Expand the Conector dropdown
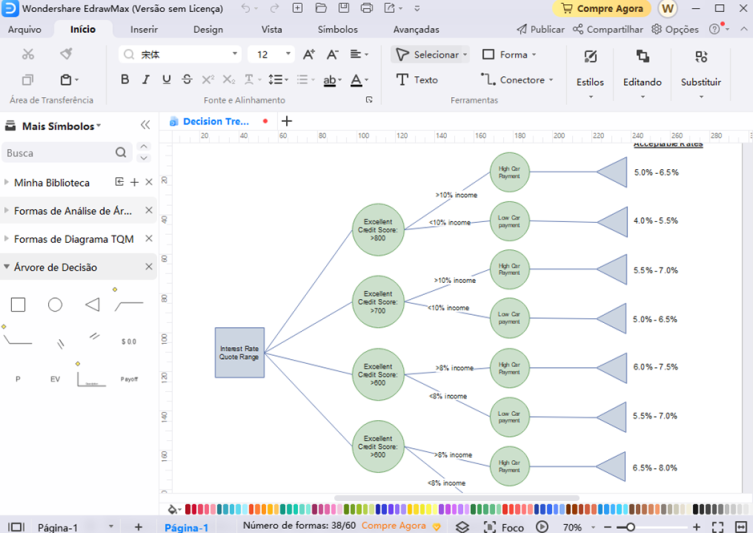The height and width of the screenshot is (533, 753). (x=552, y=80)
